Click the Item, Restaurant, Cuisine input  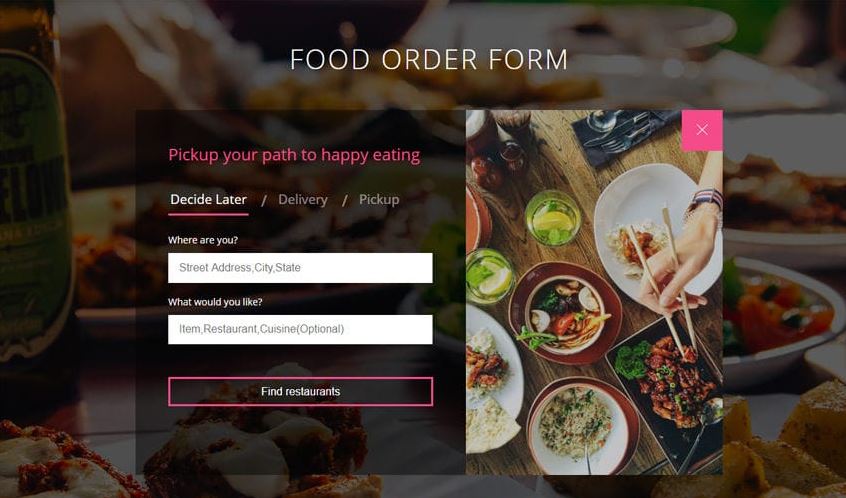300,329
